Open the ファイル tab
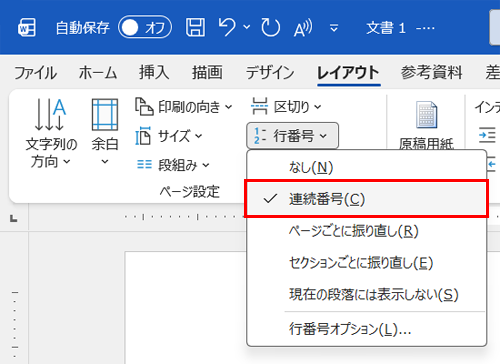The image size is (500, 364). pos(35,73)
